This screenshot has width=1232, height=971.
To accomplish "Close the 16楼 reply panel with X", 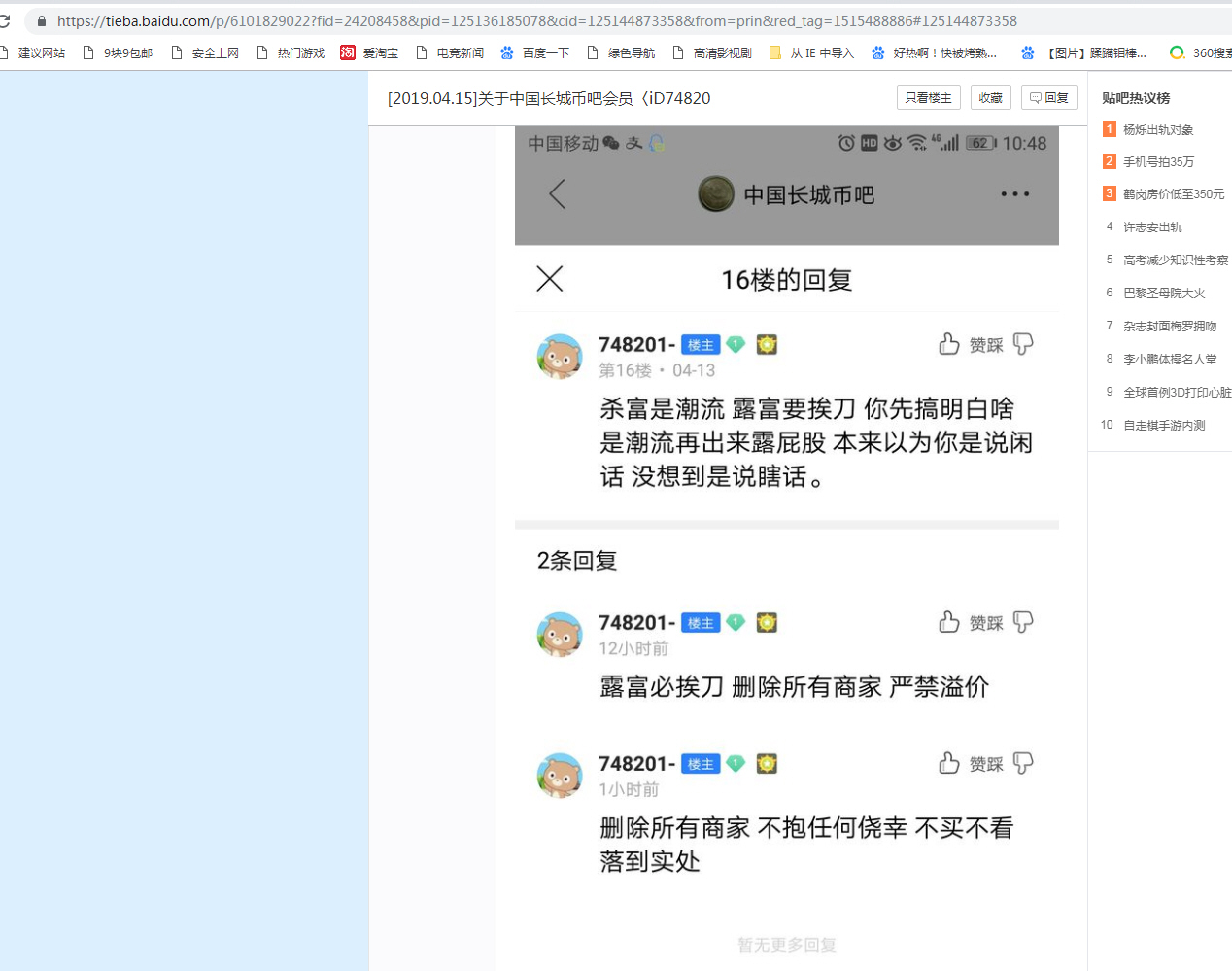I will [550, 279].
